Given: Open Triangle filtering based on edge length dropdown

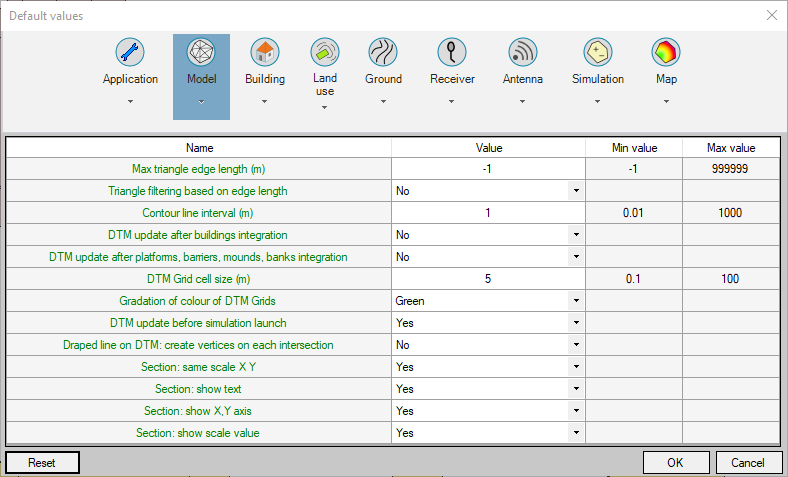Looking at the screenshot, I should (x=576, y=191).
